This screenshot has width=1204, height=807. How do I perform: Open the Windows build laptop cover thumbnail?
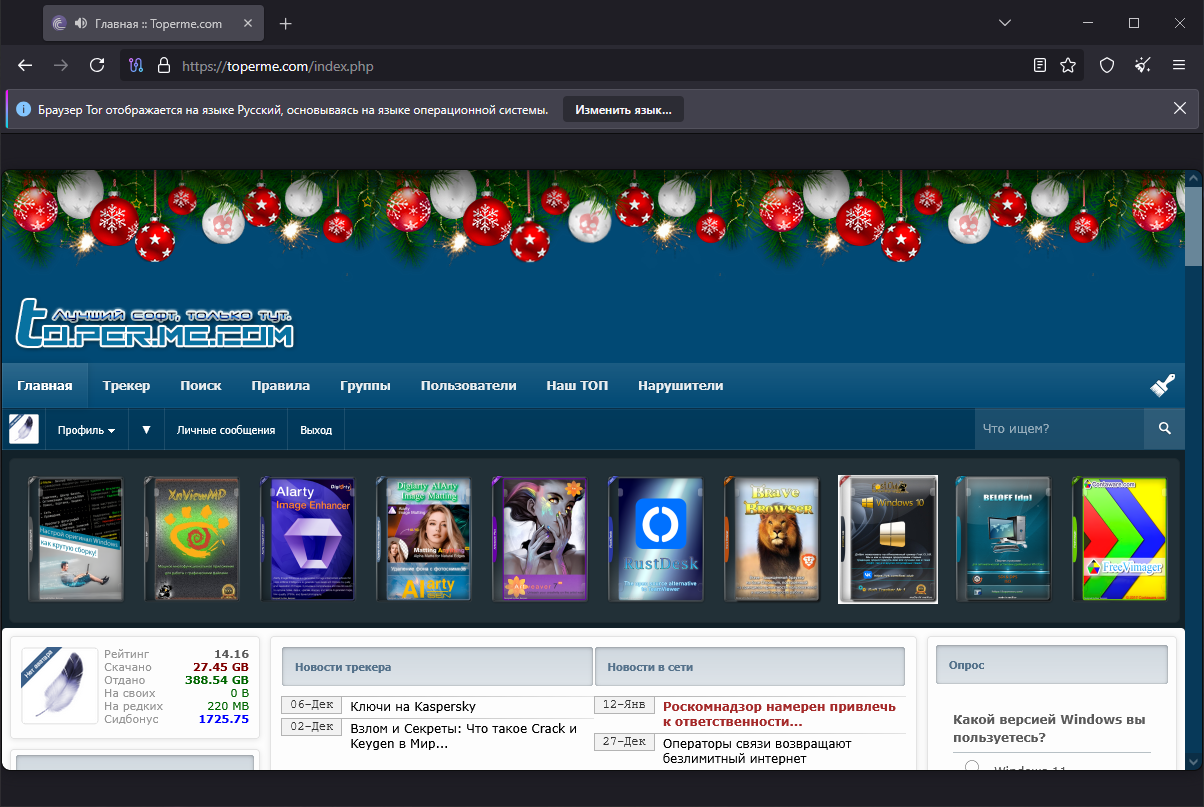75,539
